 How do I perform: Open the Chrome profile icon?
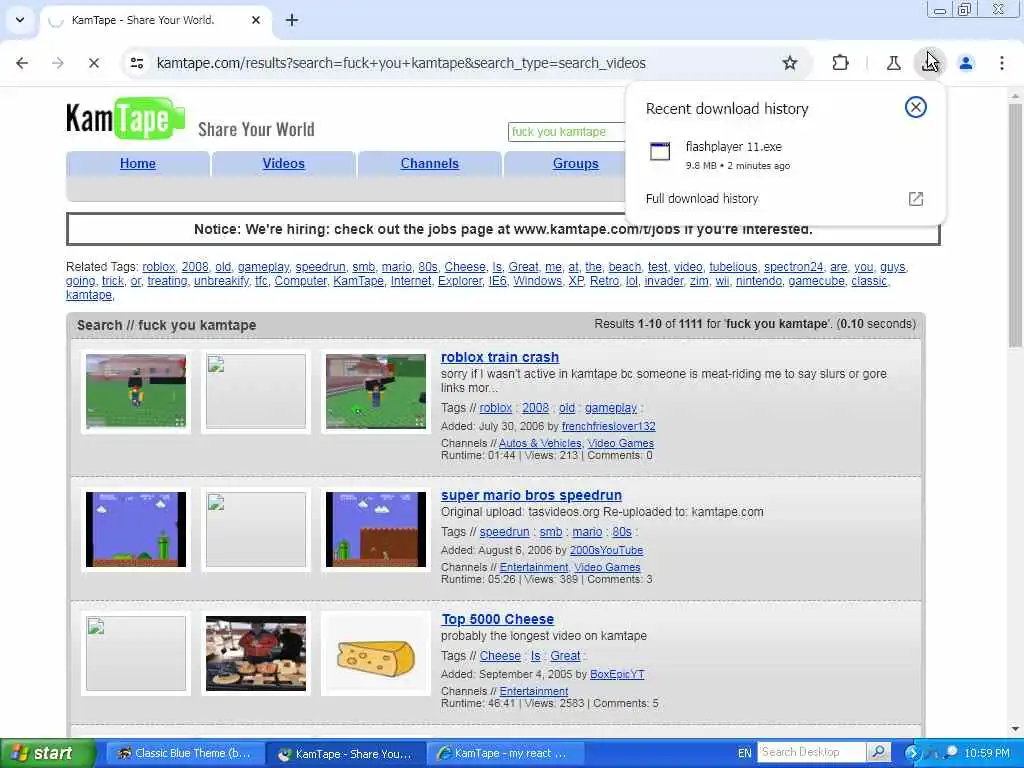(966, 63)
